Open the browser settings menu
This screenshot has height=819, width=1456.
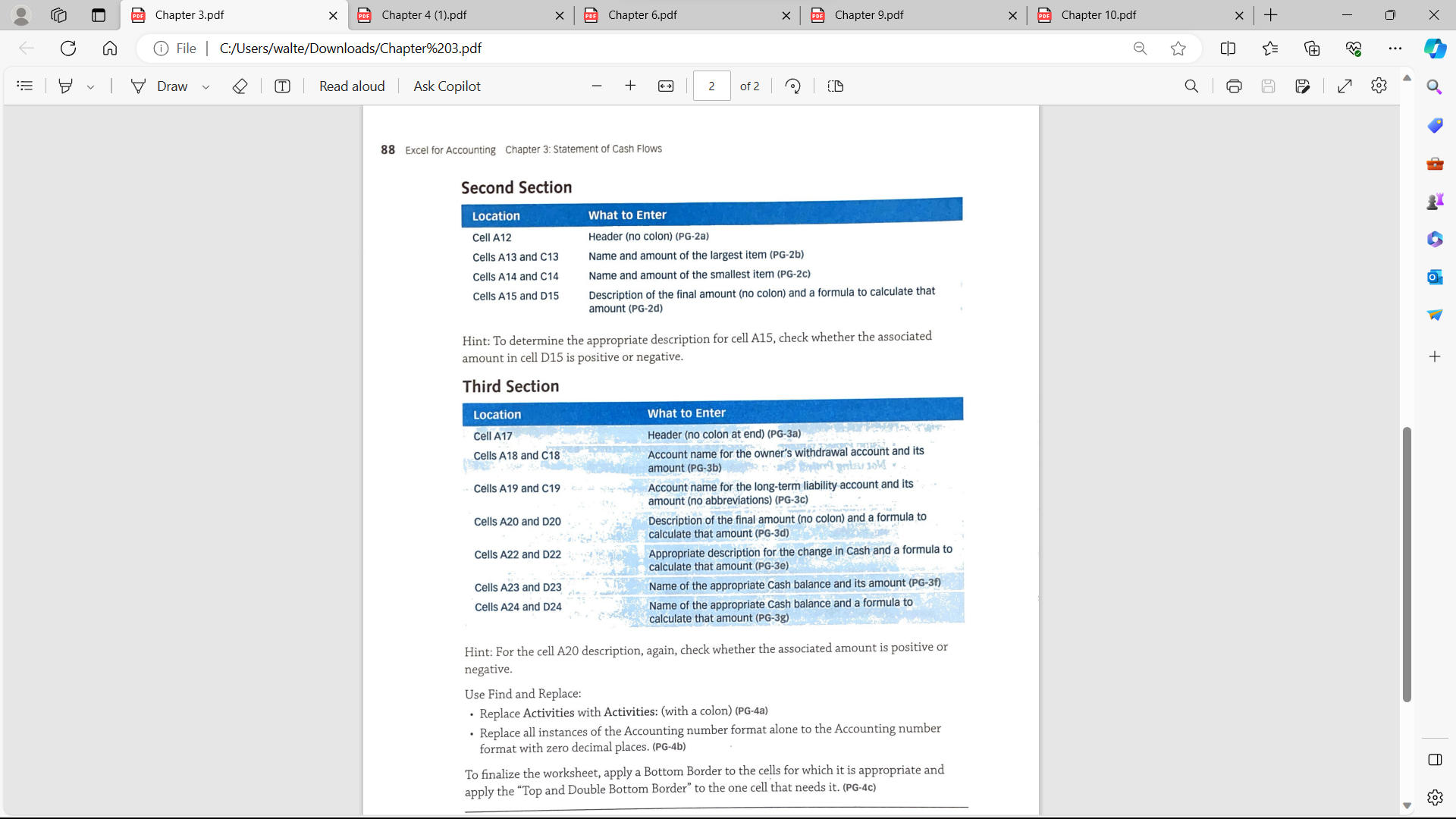point(1396,48)
